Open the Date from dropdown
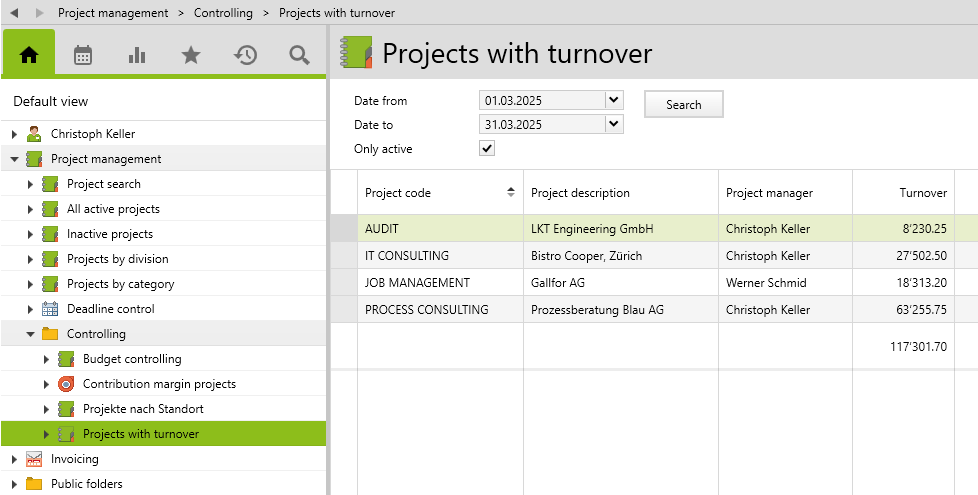 point(614,100)
